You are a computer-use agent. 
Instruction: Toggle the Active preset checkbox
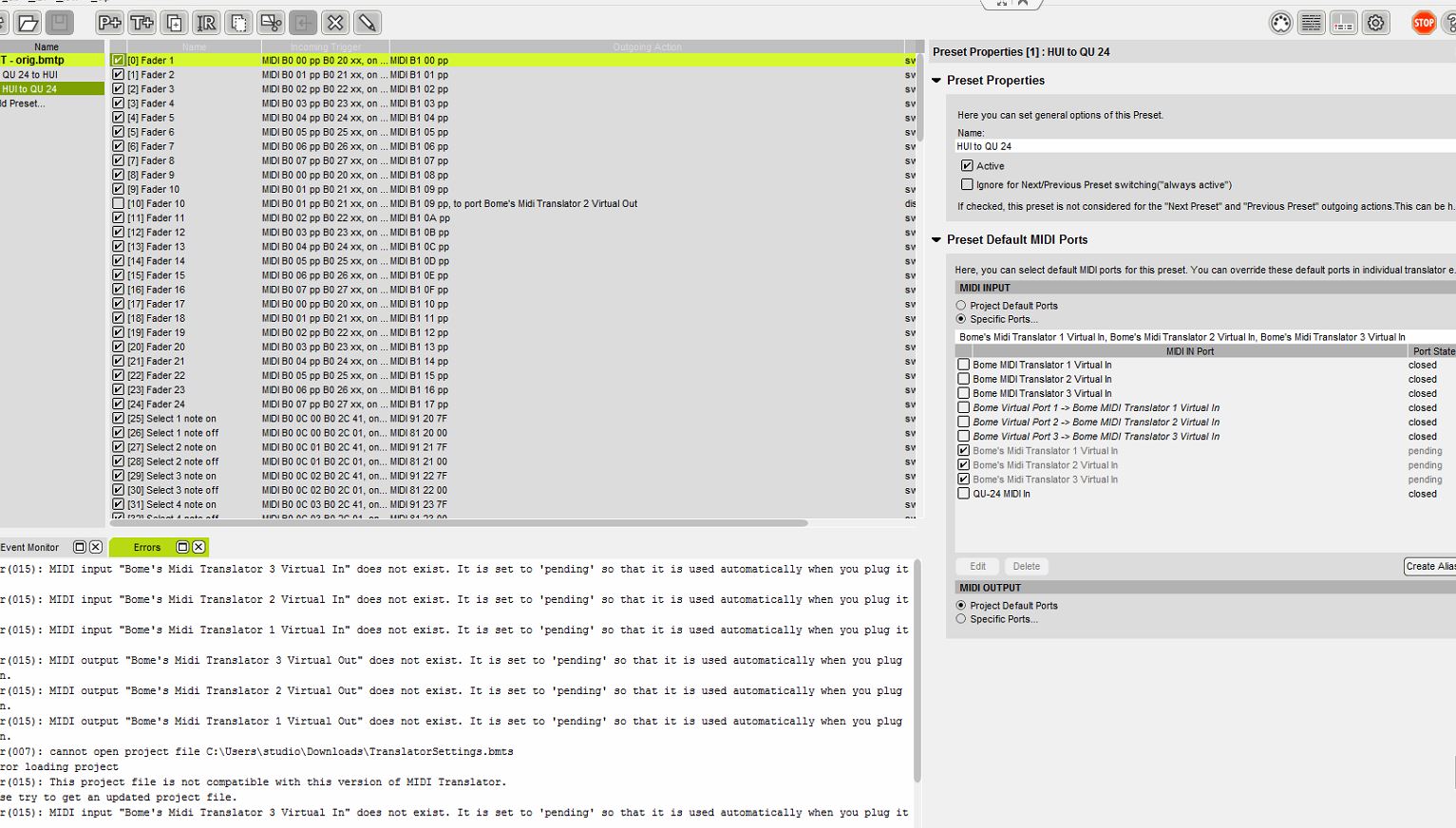point(967,165)
